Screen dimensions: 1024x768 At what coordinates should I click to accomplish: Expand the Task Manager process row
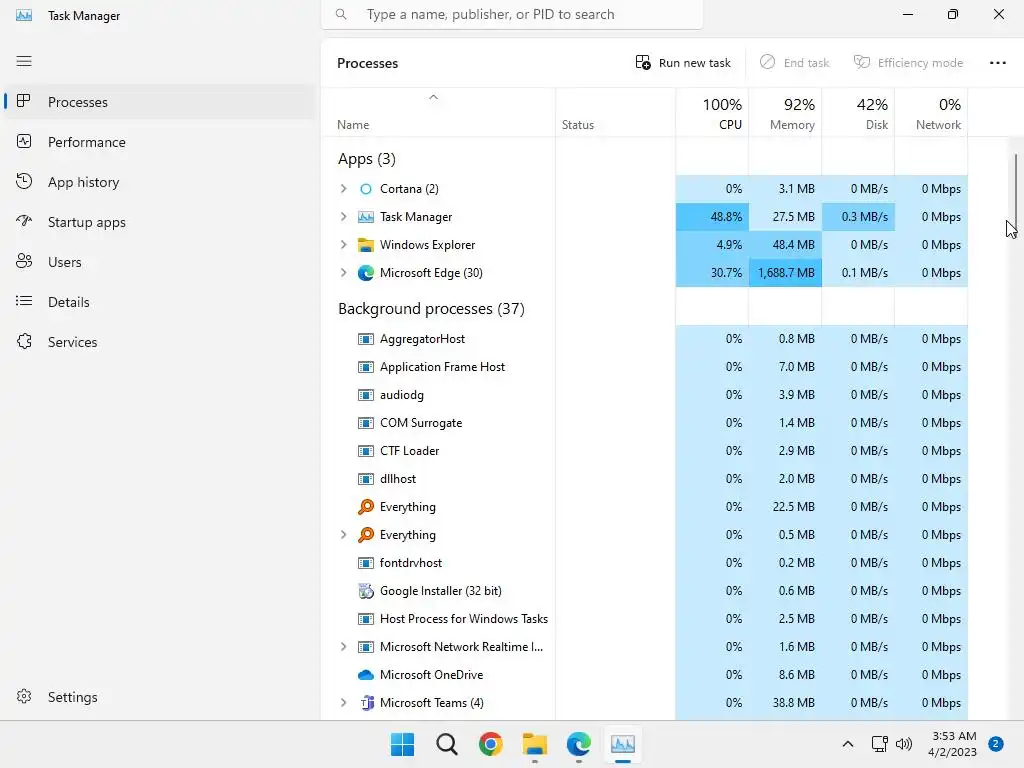click(x=344, y=217)
